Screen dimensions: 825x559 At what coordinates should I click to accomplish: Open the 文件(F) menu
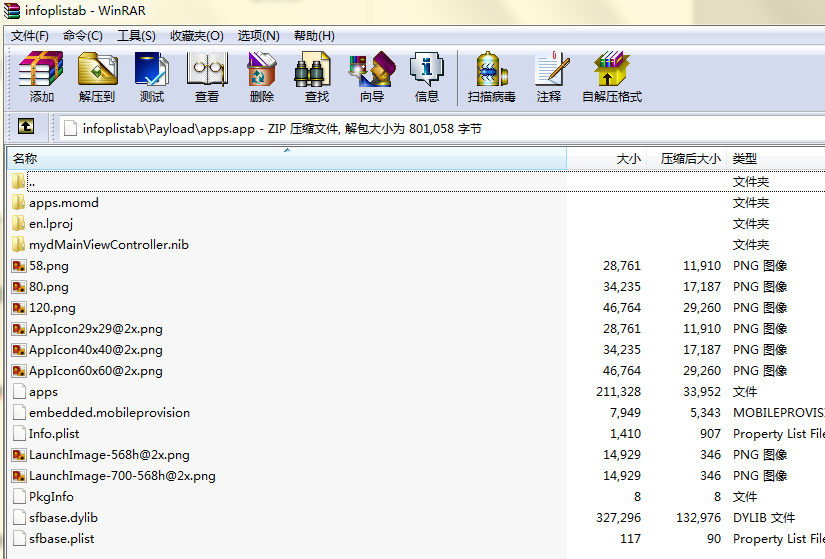tap(30, 36)
